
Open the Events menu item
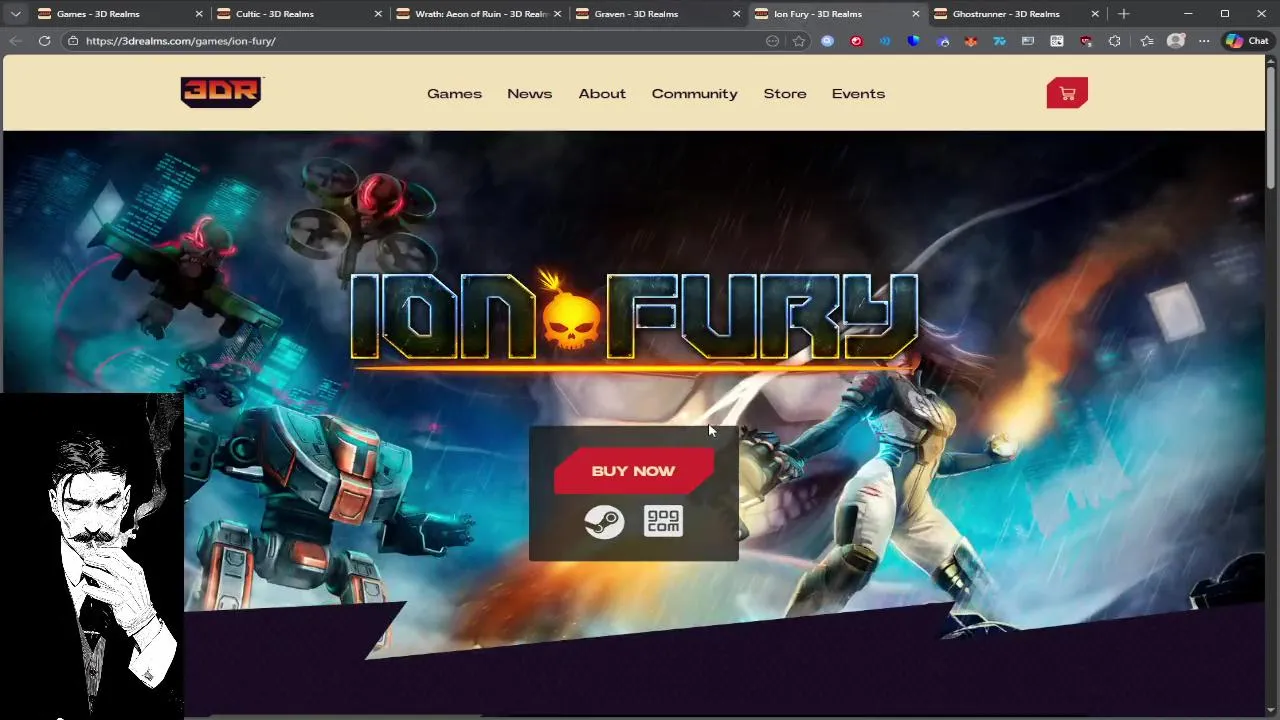click(x=858, y=94)
